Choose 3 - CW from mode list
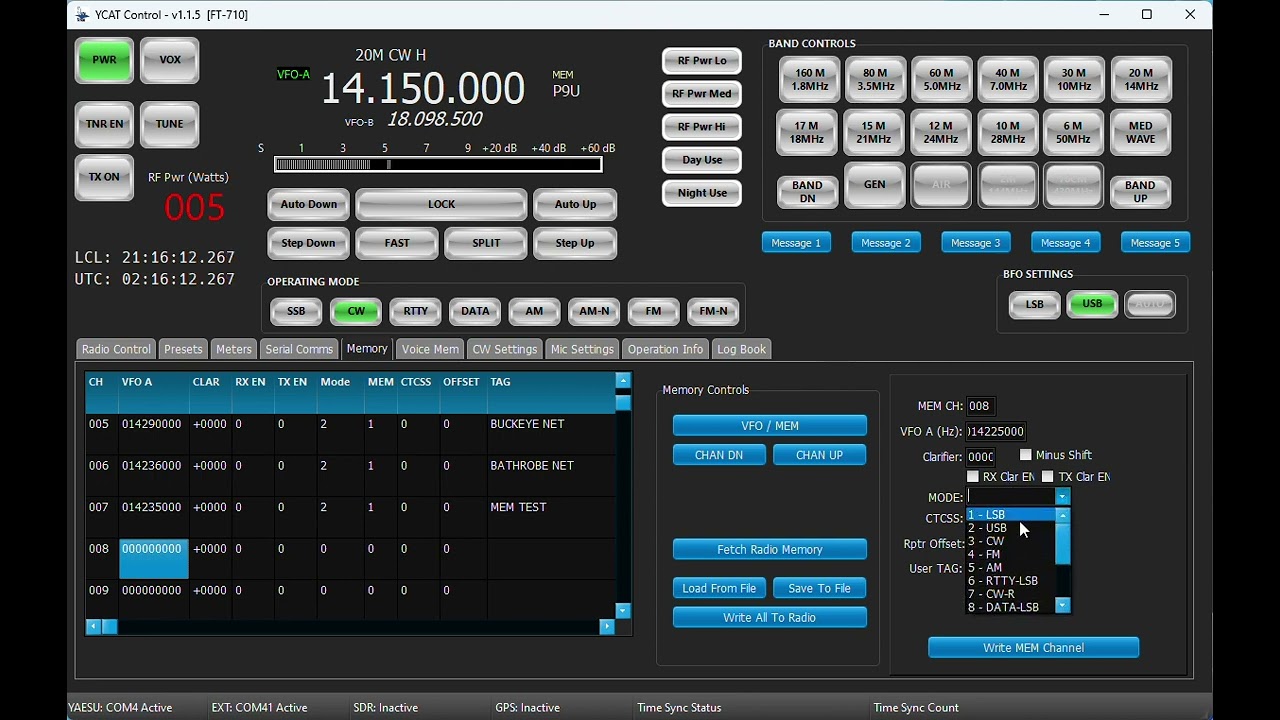This screenshot has width=1280, height=720. click(x=1010, y=541)
